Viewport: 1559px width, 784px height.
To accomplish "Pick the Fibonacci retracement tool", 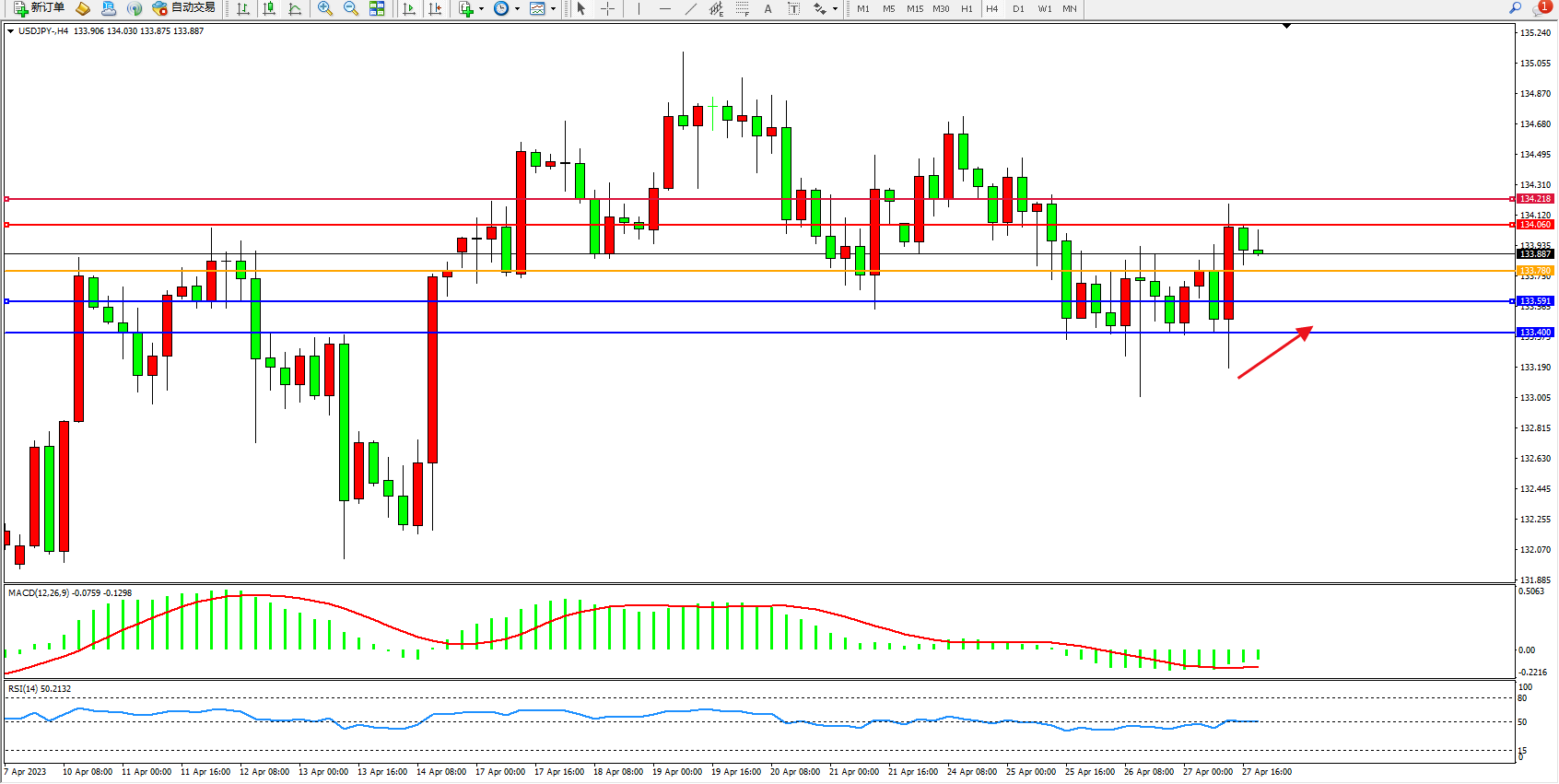I will click(x=742, y=9).
